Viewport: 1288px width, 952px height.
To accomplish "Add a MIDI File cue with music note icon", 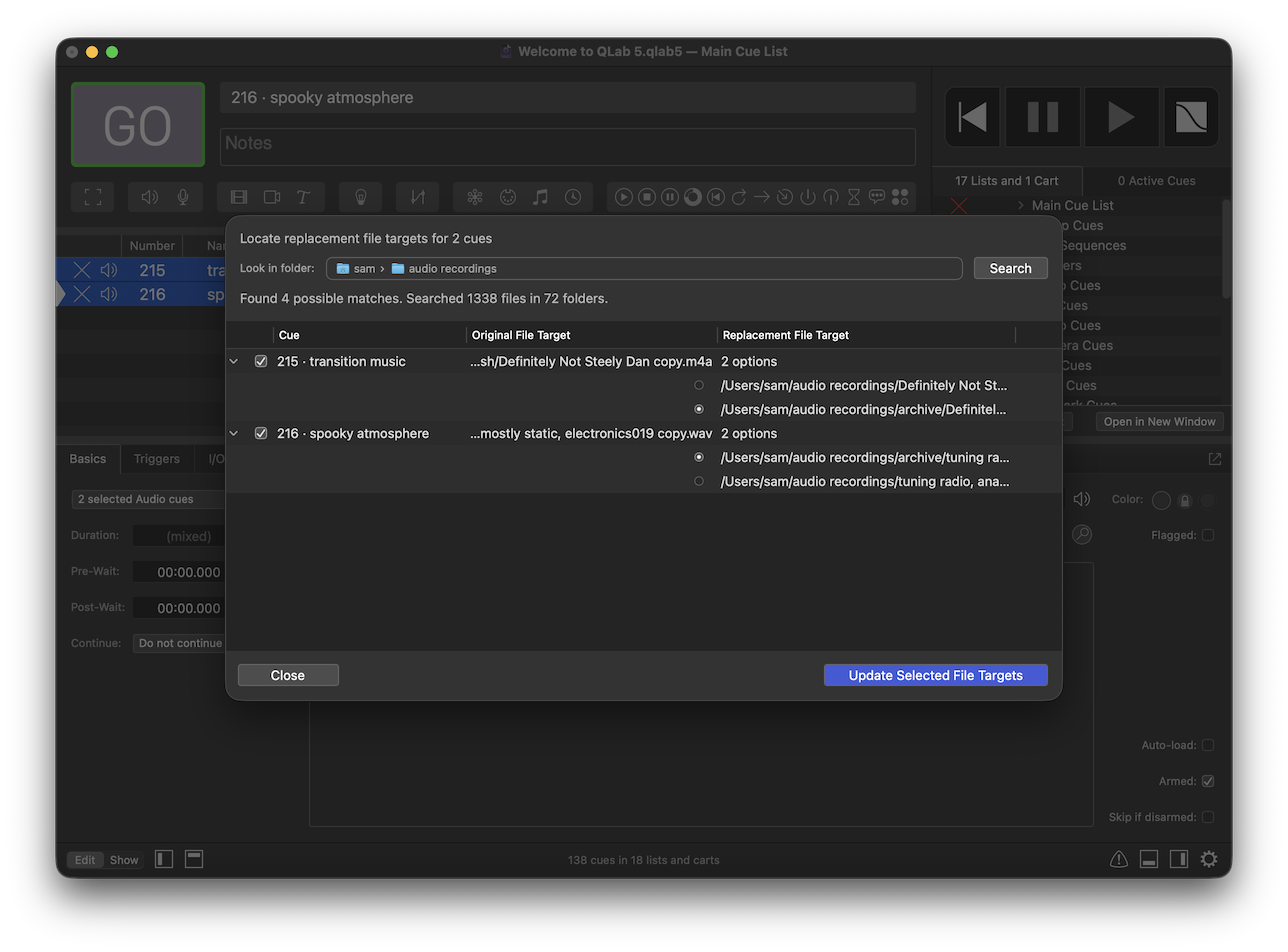I will (x=540, y=197).
